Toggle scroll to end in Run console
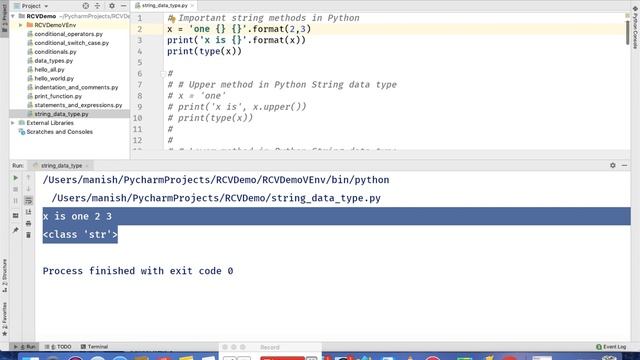This screenshot has width=640, height=360. [29, 212]
